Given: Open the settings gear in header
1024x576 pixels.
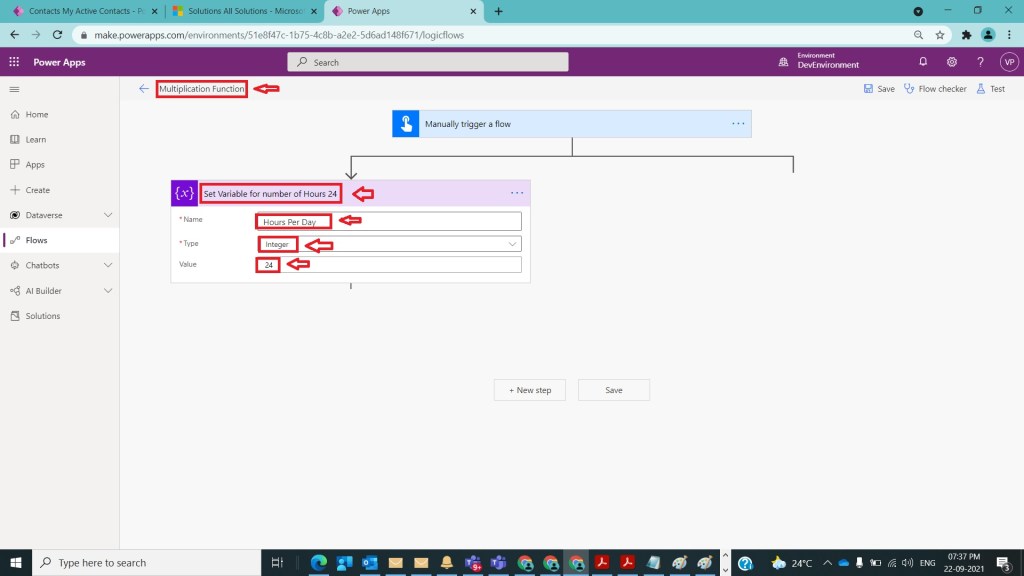Looking at the screenshot, I should [x=952, y=62].
